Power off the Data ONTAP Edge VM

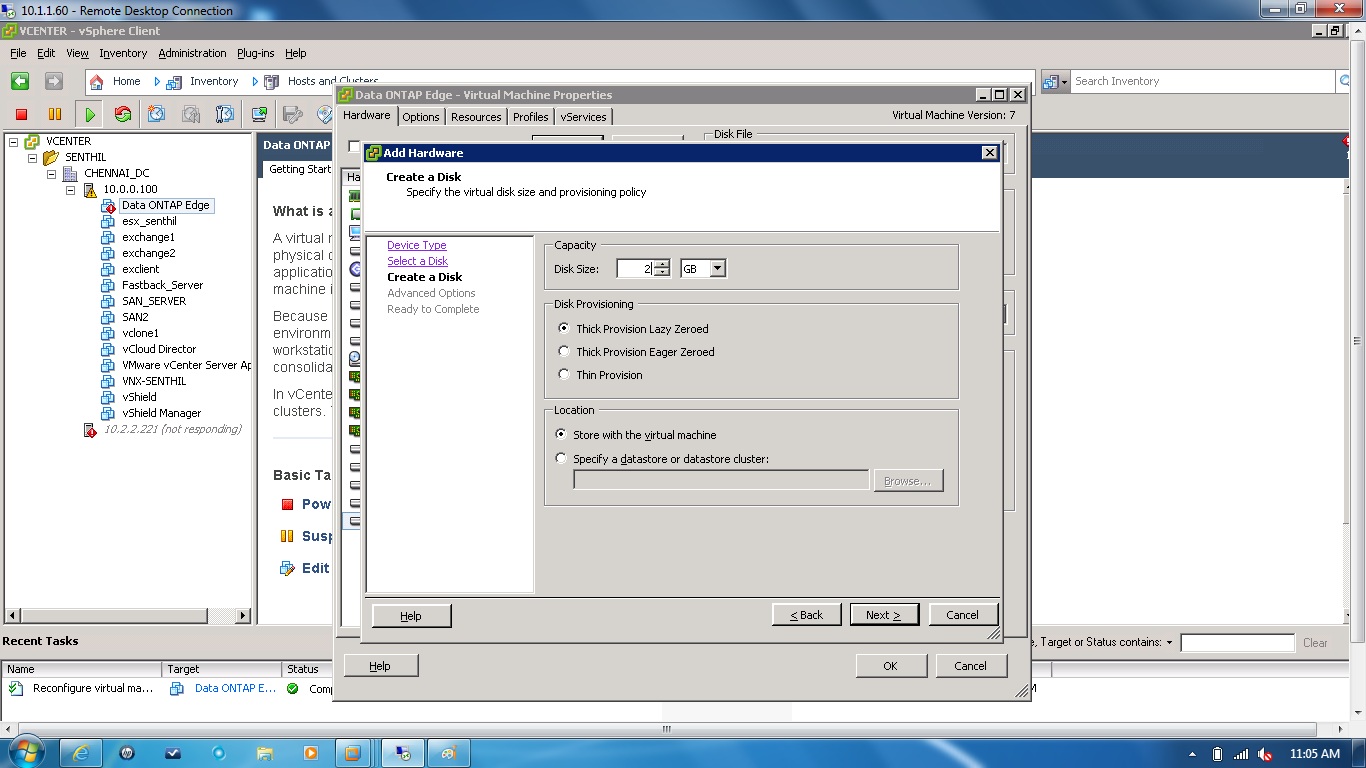[x=21, y=114]
